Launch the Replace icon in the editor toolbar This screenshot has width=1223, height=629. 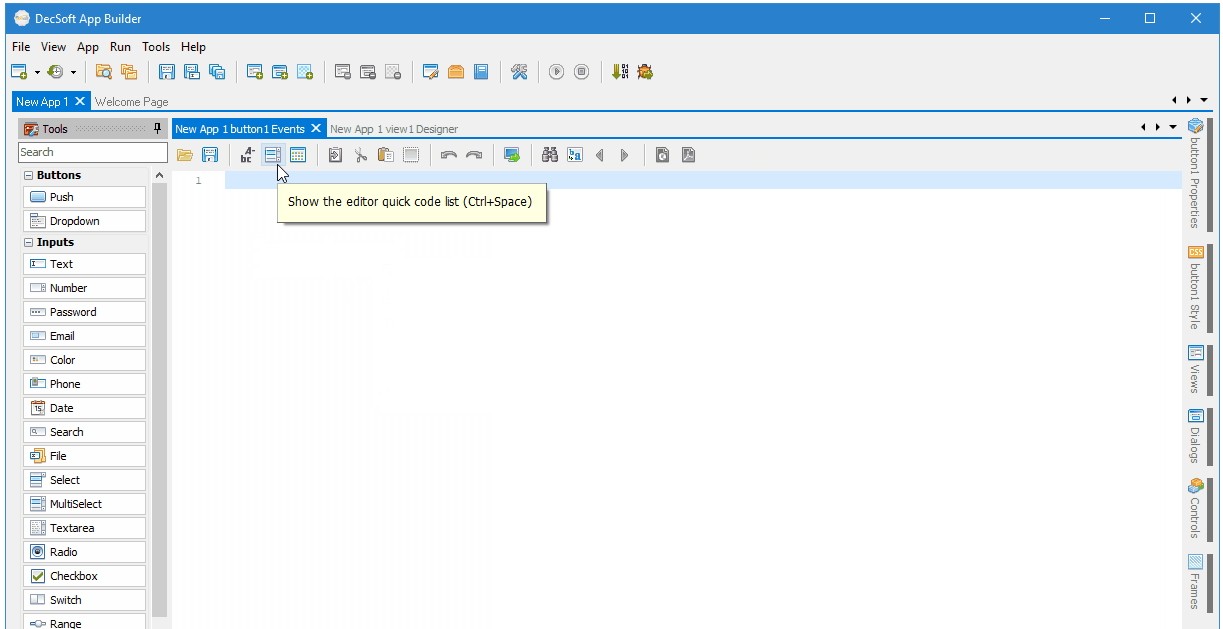575,155
